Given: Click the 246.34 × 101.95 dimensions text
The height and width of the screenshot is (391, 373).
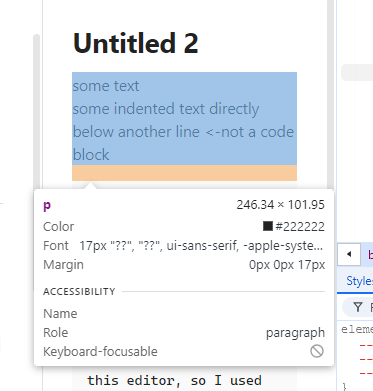Looking at the screenshot, I should click(x=280, y=205).
